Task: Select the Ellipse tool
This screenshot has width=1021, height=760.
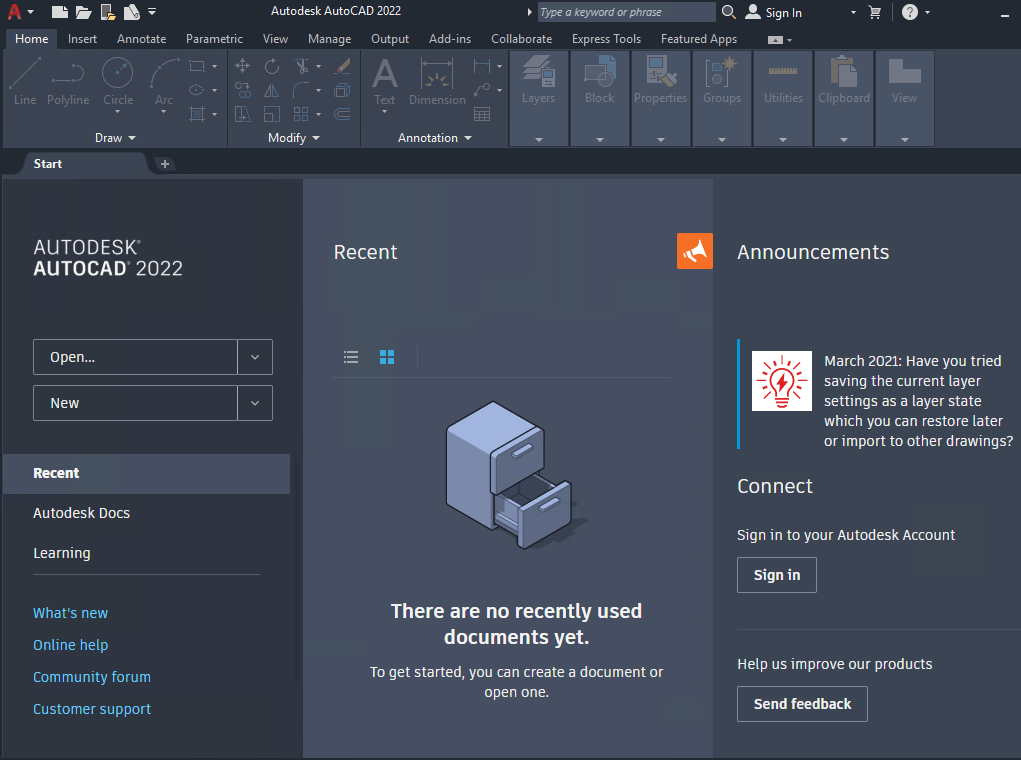Action: 197,90
